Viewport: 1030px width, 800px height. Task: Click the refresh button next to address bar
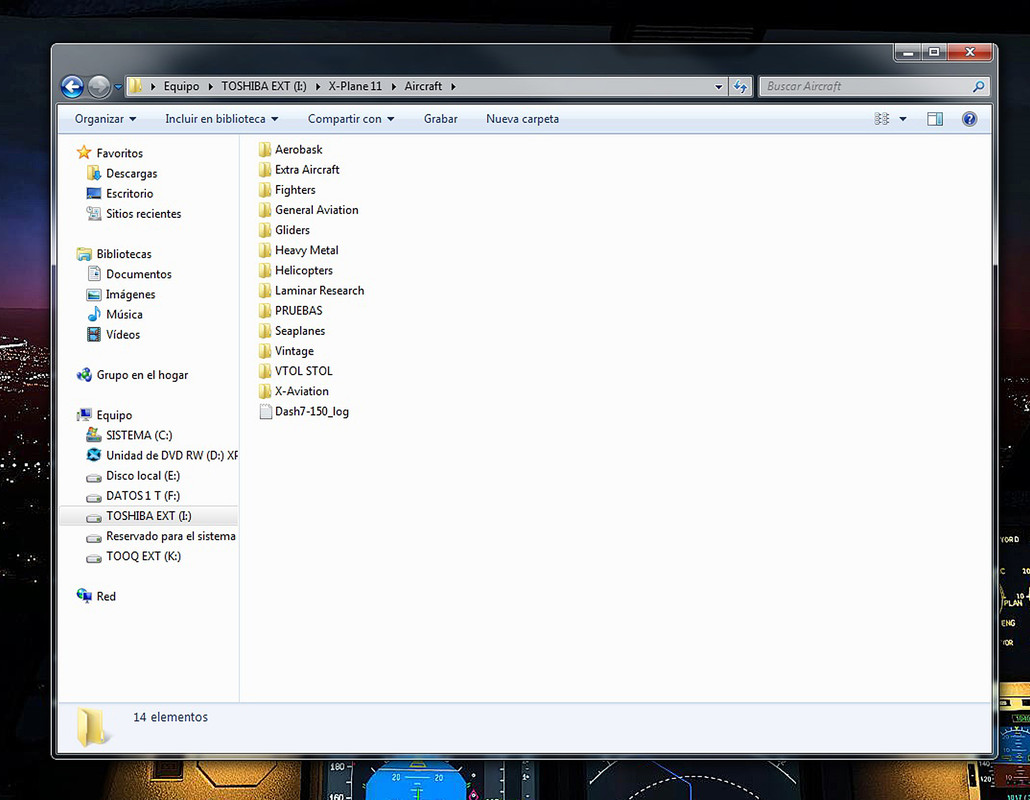click(x=740, y=87)
